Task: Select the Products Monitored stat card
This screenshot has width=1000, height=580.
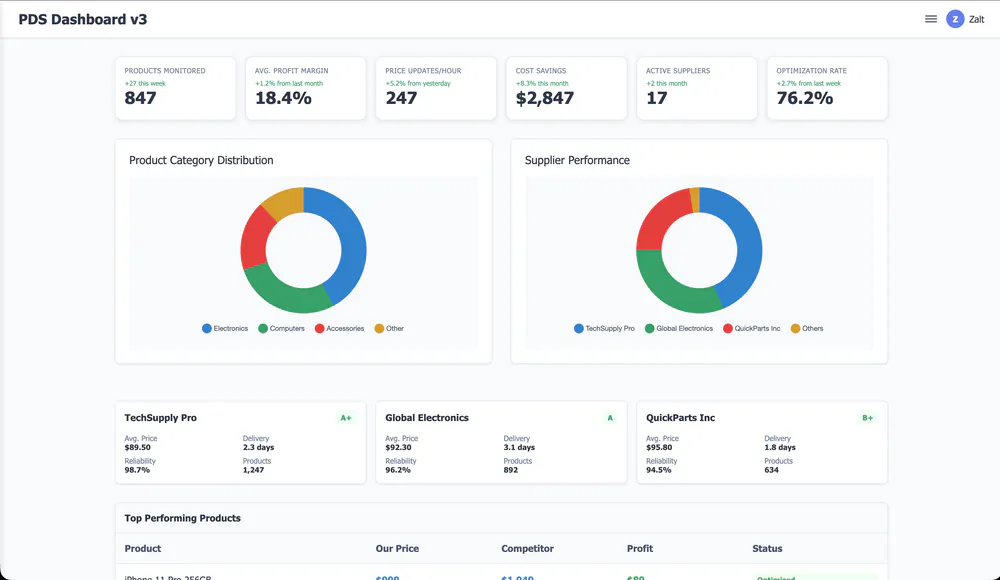Action: click(175, 88)
